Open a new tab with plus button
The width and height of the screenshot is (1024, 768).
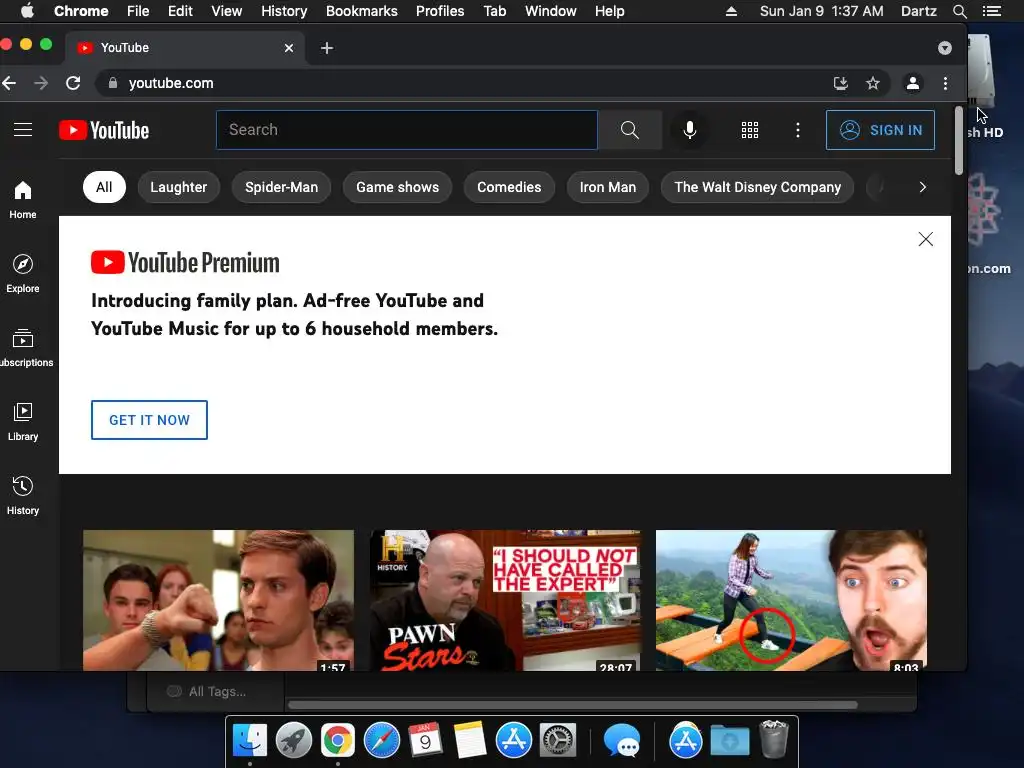coord(327,48)
